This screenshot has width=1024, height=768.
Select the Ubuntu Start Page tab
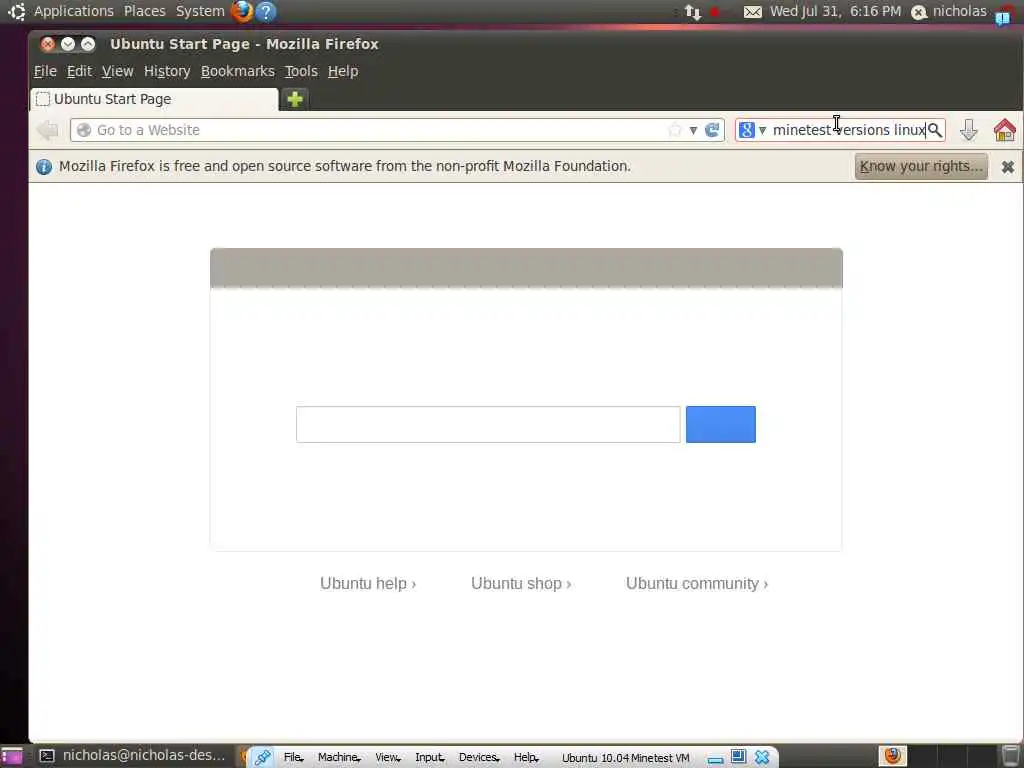154,99
